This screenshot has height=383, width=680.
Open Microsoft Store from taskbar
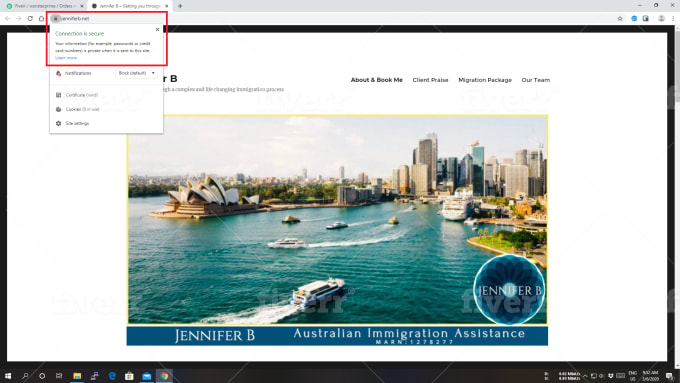pos(129,376)
